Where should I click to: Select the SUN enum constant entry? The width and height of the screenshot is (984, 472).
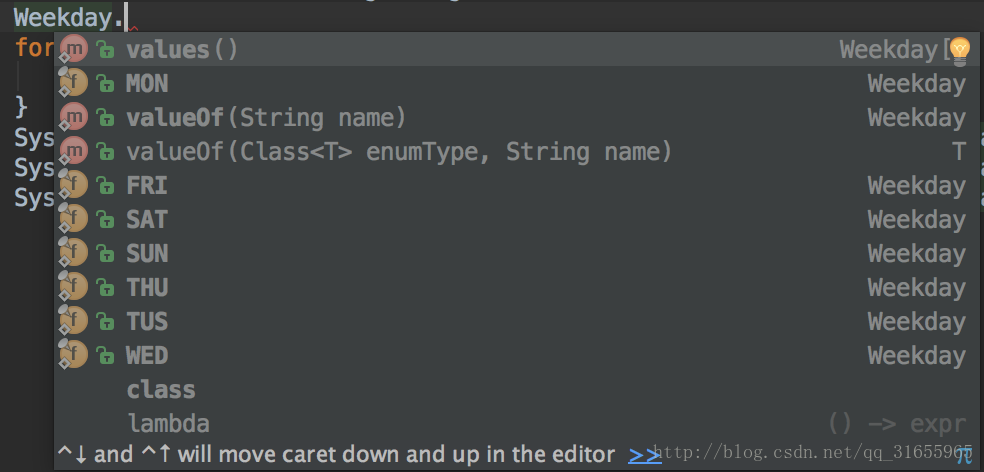coord(513,254)
